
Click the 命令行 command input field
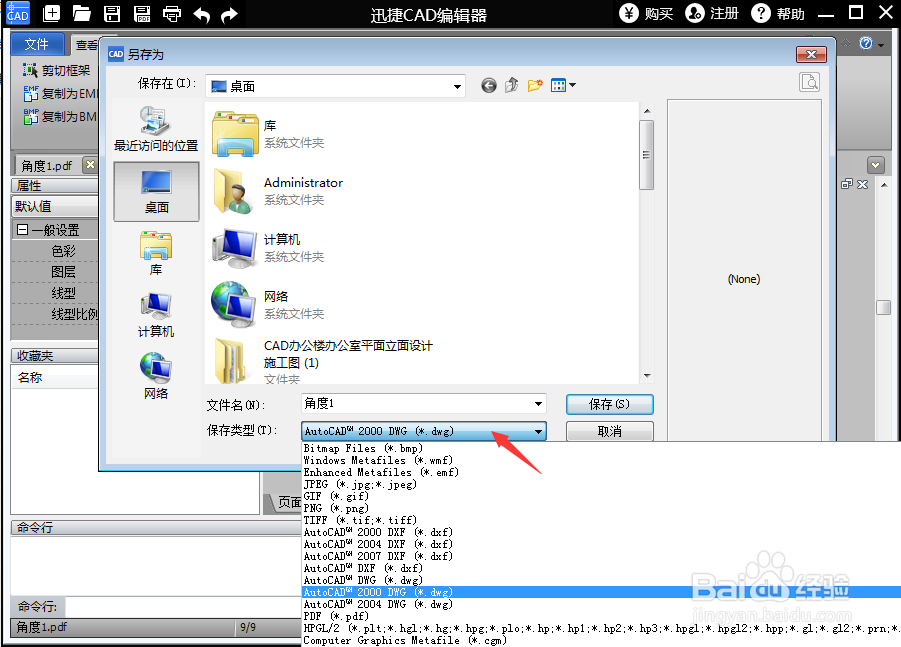click(x=183, y=606)
